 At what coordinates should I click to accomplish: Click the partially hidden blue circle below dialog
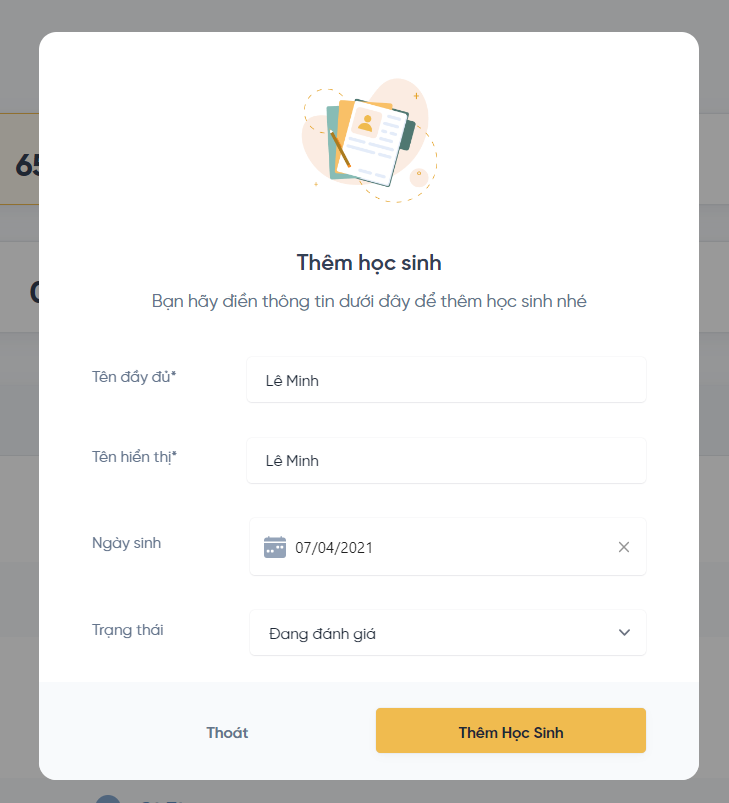(x=108, y=798)
